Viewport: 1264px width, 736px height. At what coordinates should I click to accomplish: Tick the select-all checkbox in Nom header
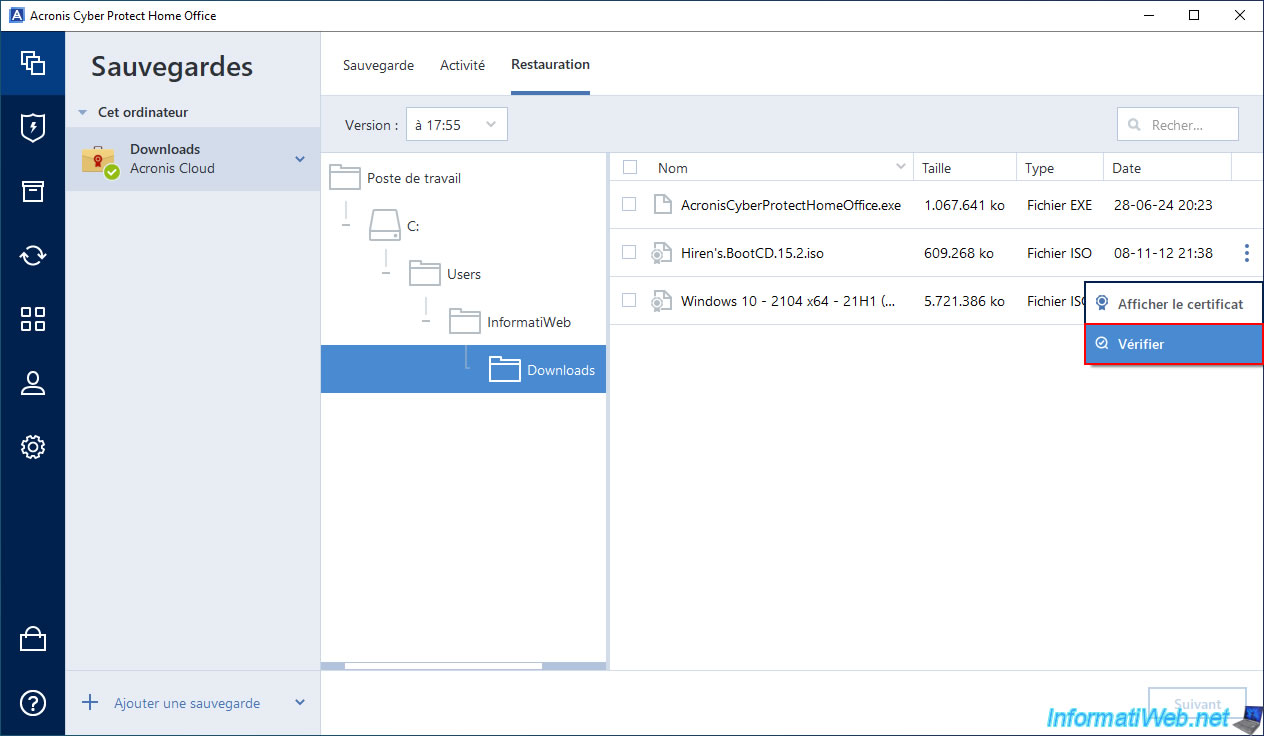[629, 167]
